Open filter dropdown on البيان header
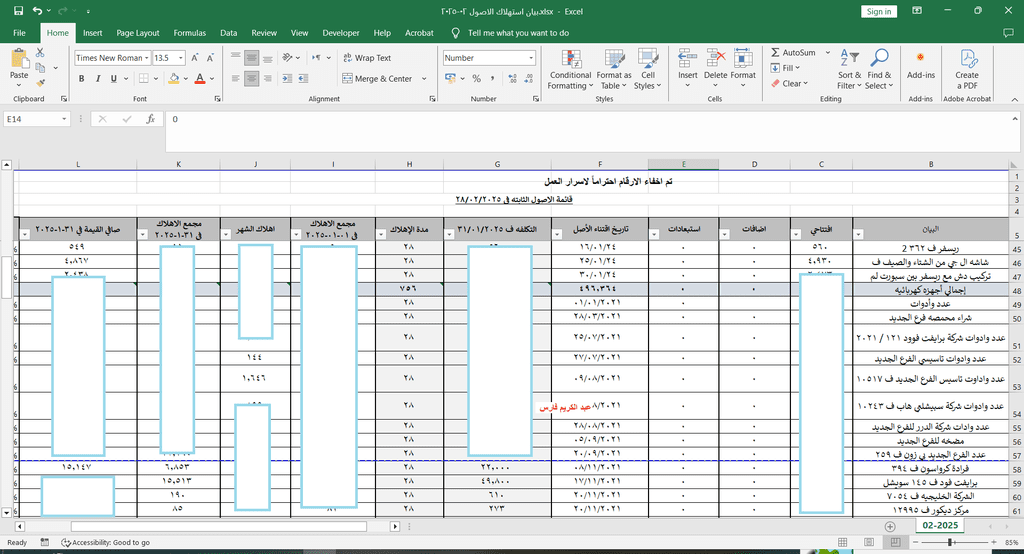Screen dimensions: 1024x554 coord(859,235)
